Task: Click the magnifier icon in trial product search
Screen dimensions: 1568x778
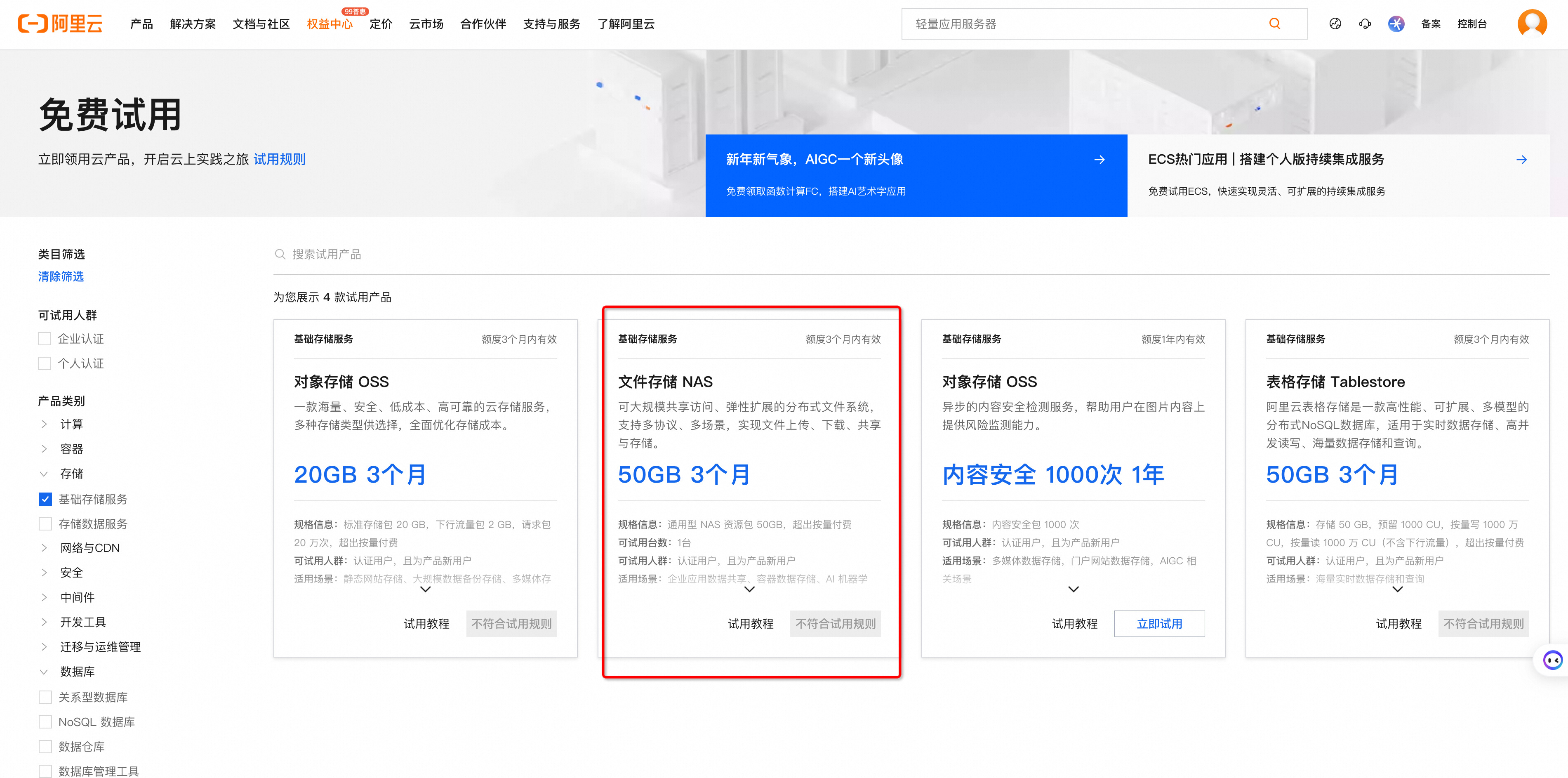Action: point(280,254)
